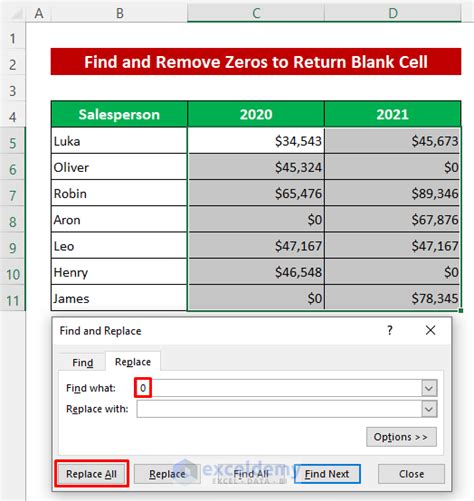The width and height of the screenshot is (474, 501).
Task: Click cell with $65,476
Action: (x=256, y=193)
